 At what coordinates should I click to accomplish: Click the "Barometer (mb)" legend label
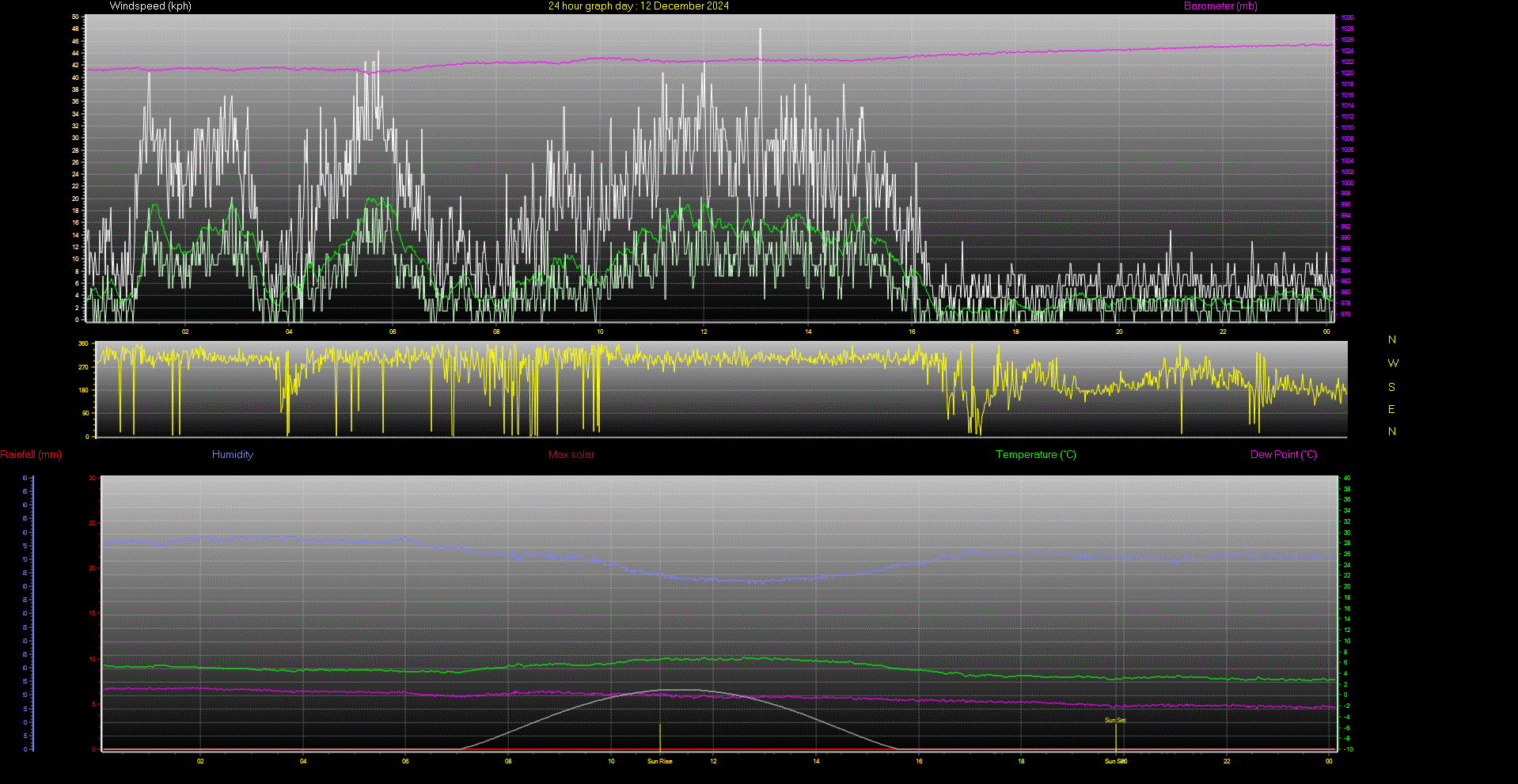(1220, 6)
